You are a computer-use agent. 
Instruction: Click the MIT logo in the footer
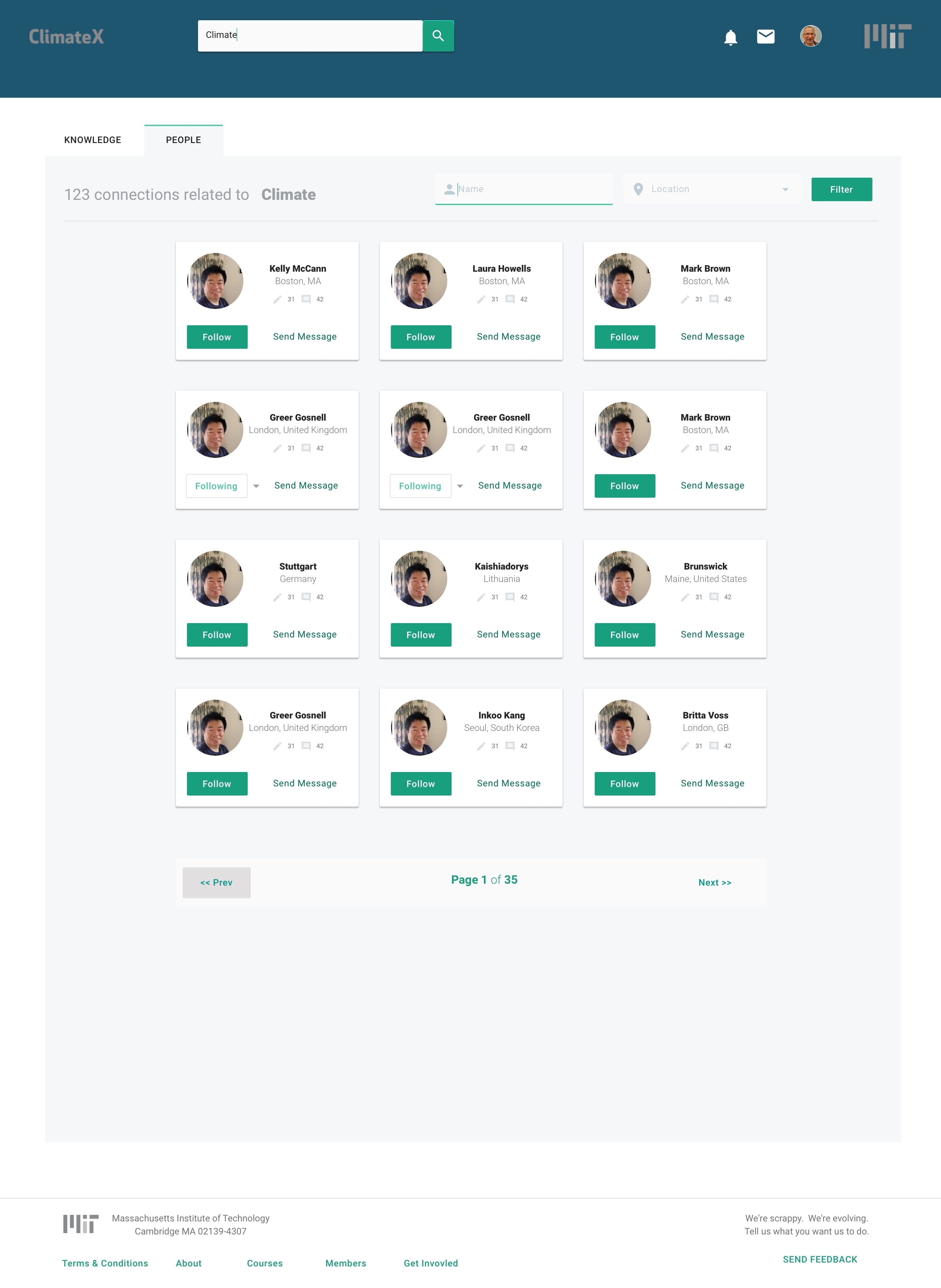[x=81, y=1224]
